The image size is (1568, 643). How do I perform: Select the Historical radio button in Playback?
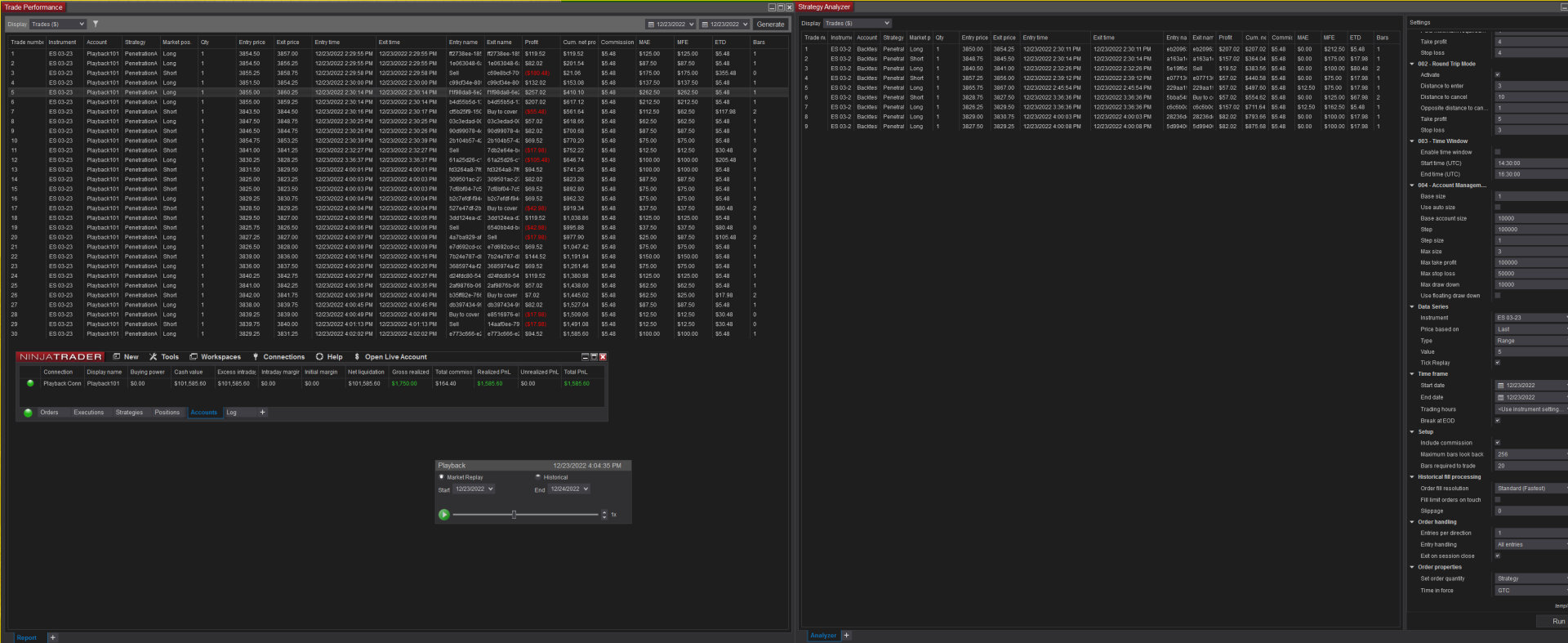538,477
